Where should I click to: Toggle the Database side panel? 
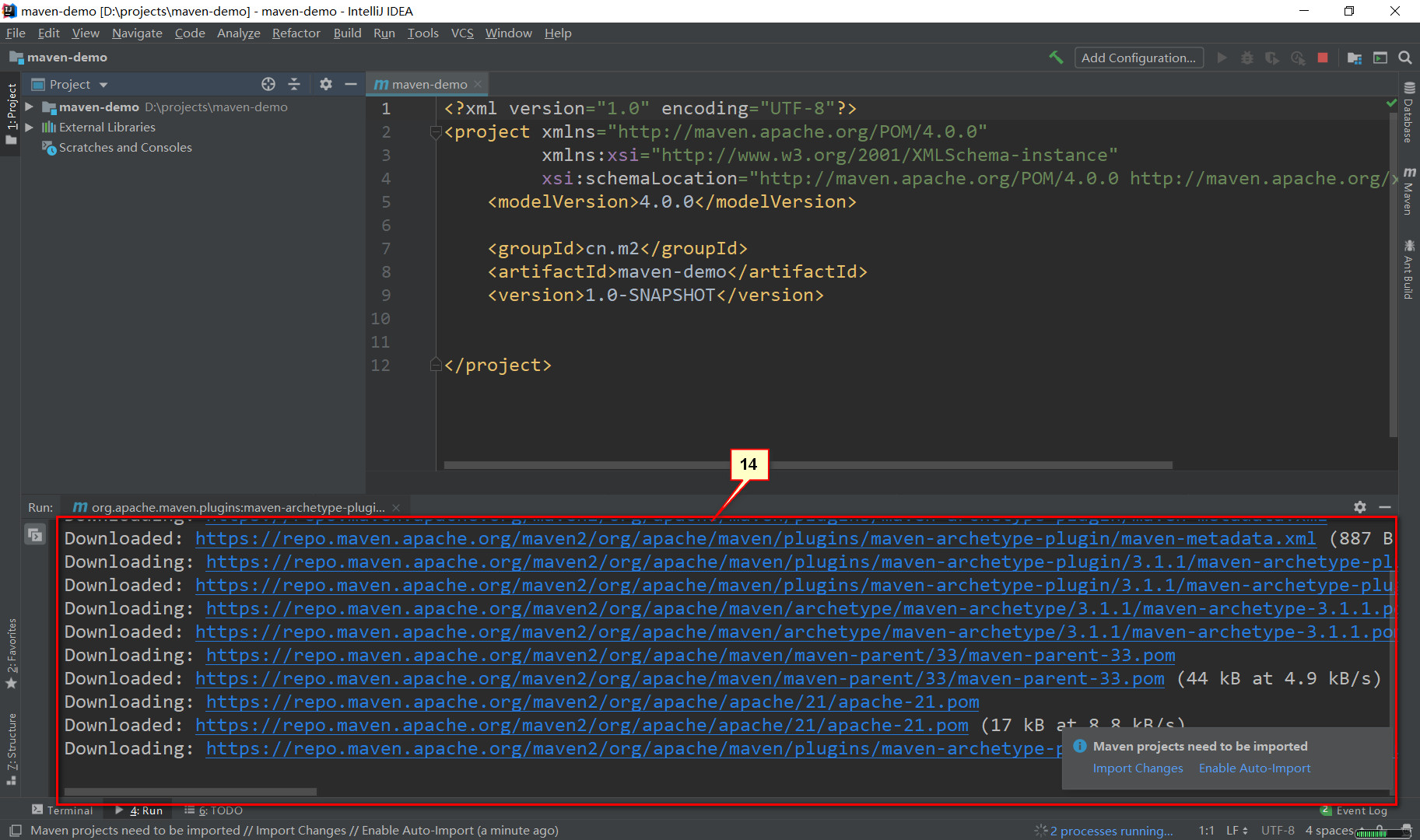tap(1409, 112)
